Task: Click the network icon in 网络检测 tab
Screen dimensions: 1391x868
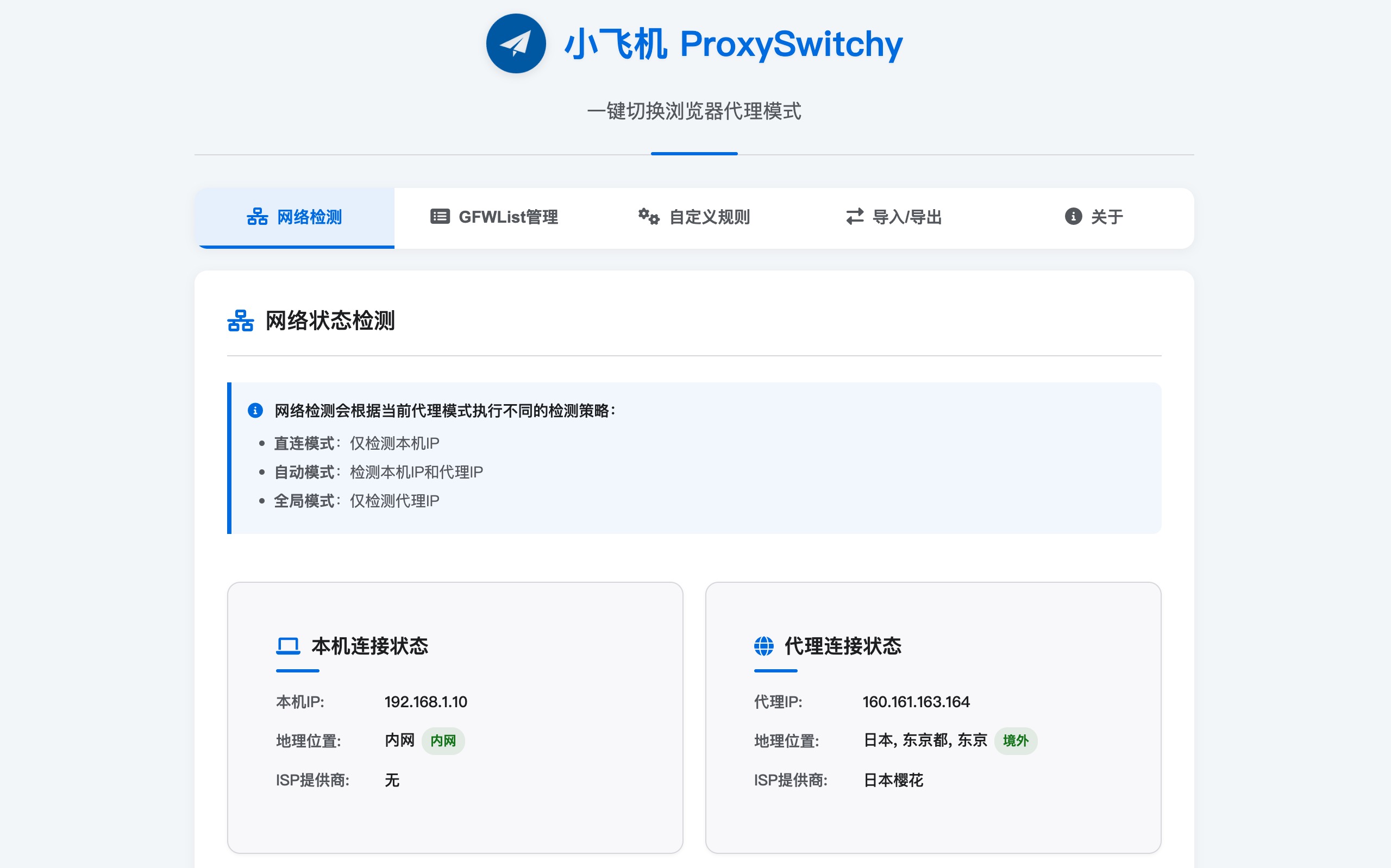Action: click(257, 217)
